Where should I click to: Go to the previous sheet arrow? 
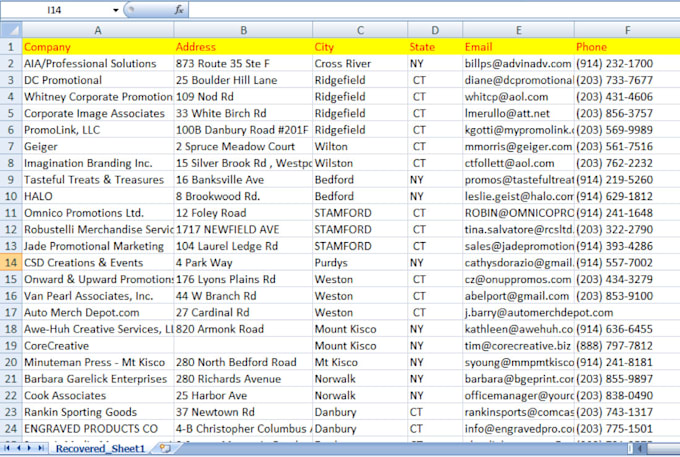19,448
